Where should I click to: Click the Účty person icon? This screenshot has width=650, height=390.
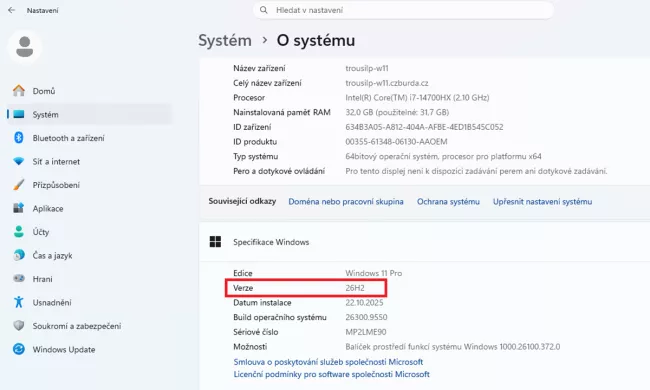click(x=19, y=231)
